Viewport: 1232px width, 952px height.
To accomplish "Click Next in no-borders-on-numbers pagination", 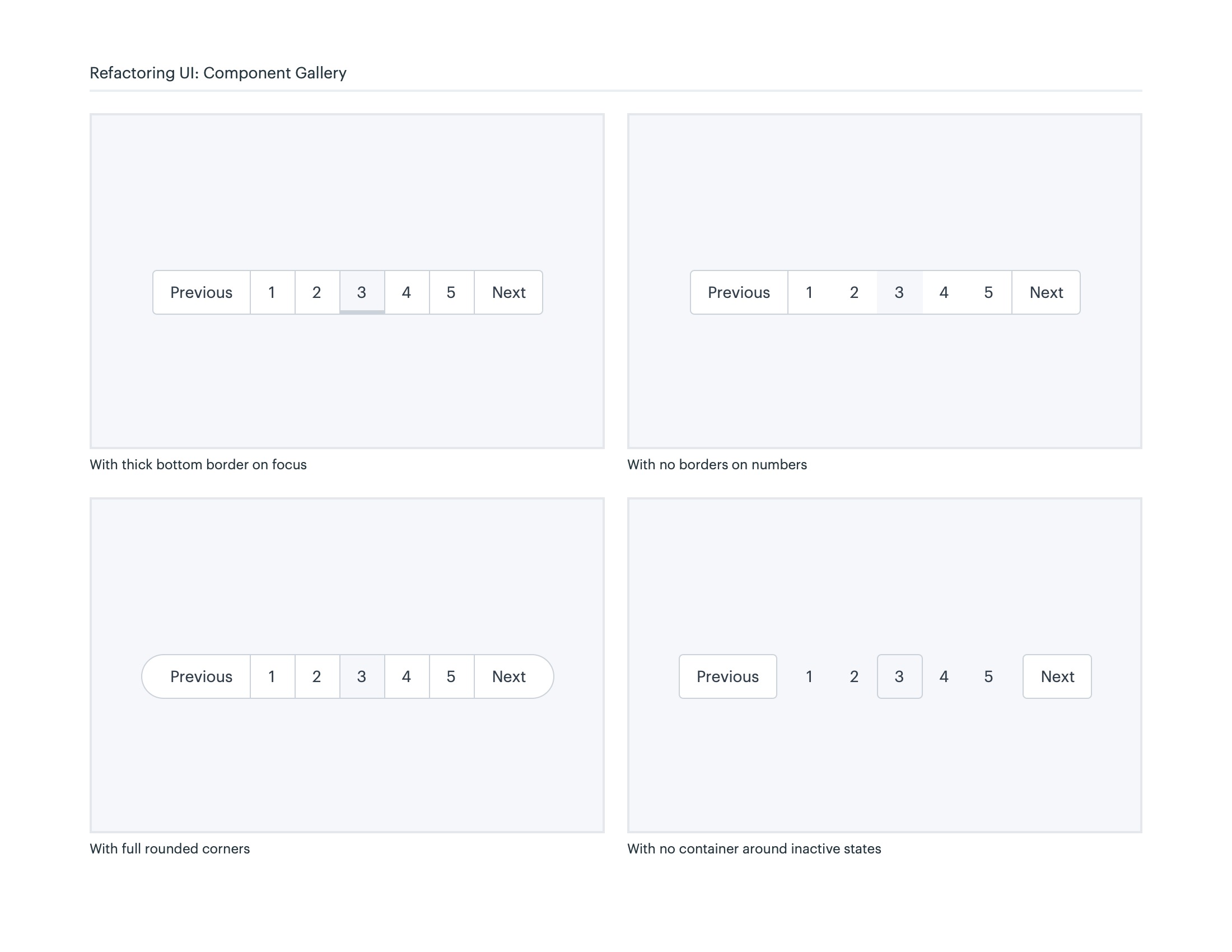I will 1046,292.
